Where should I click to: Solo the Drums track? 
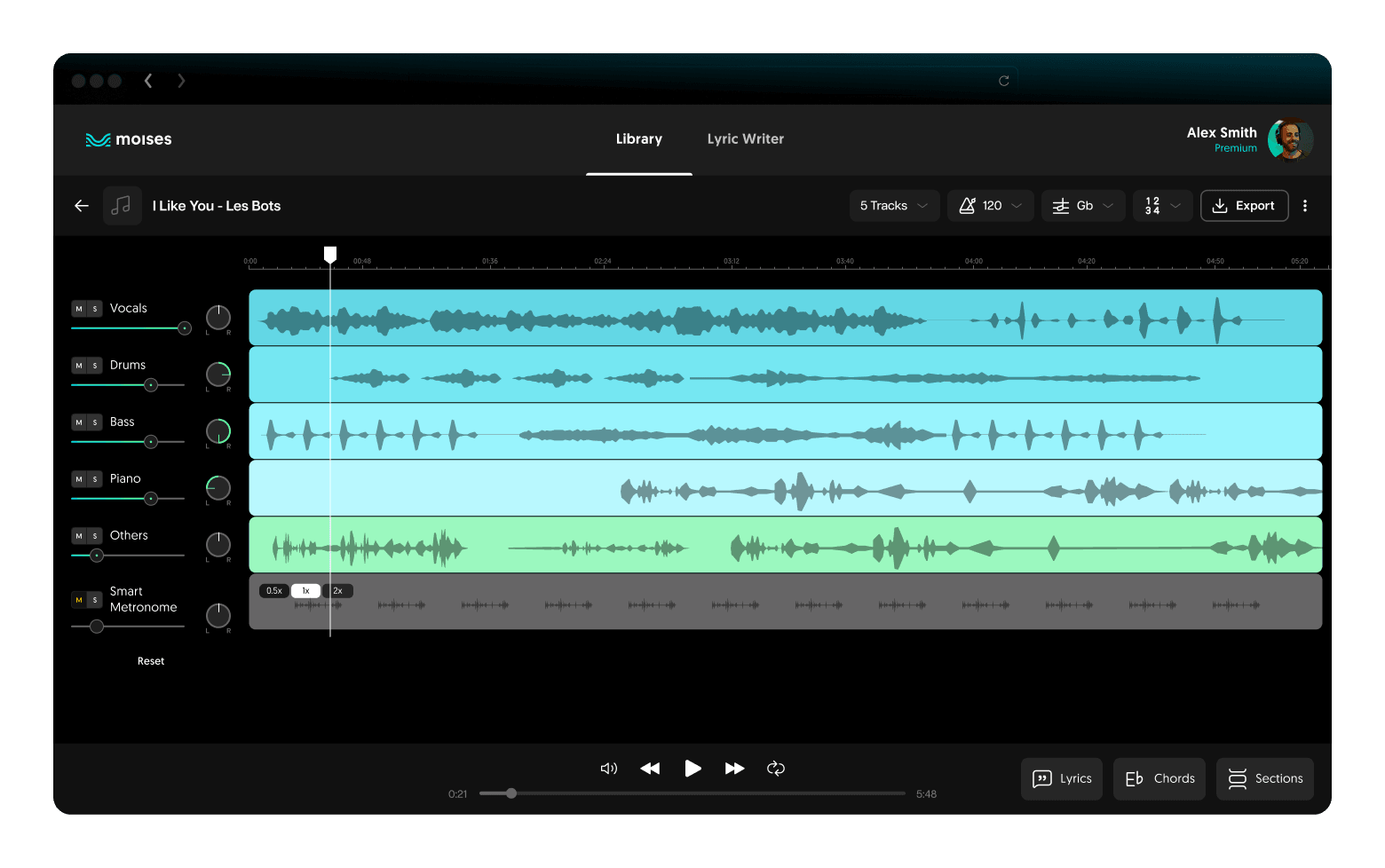(x=95, y=366)
